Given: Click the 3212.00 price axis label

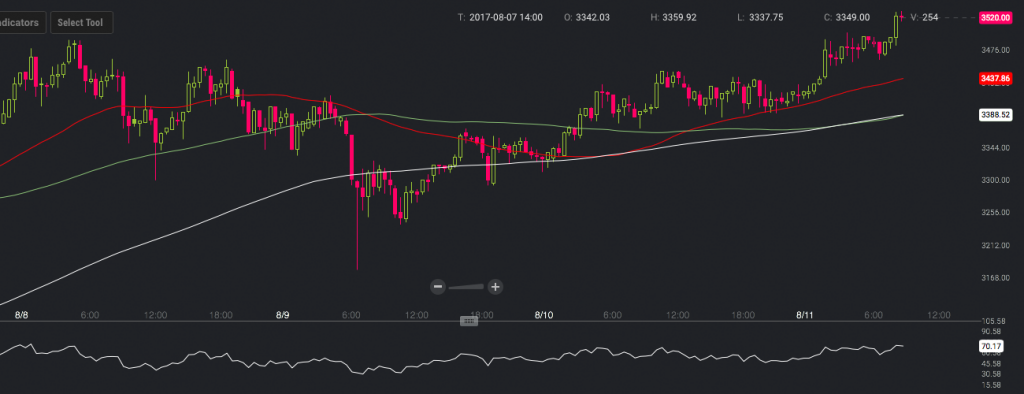Looking at the screenshot, I should (x=995, y=246).
